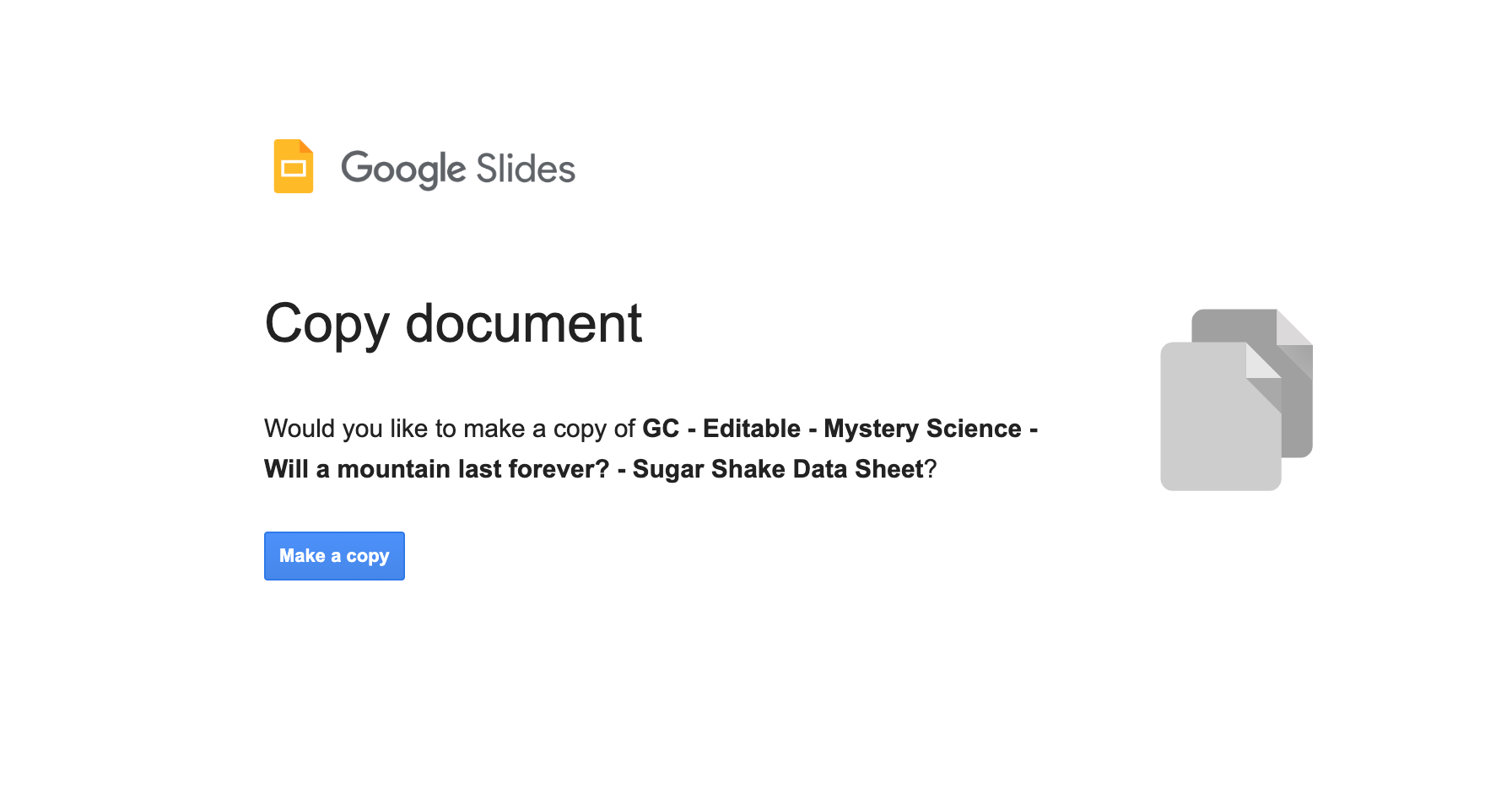Click the word Slides in the logo
The height and width of the screenshot is (810, 1512).
point(526,169)
